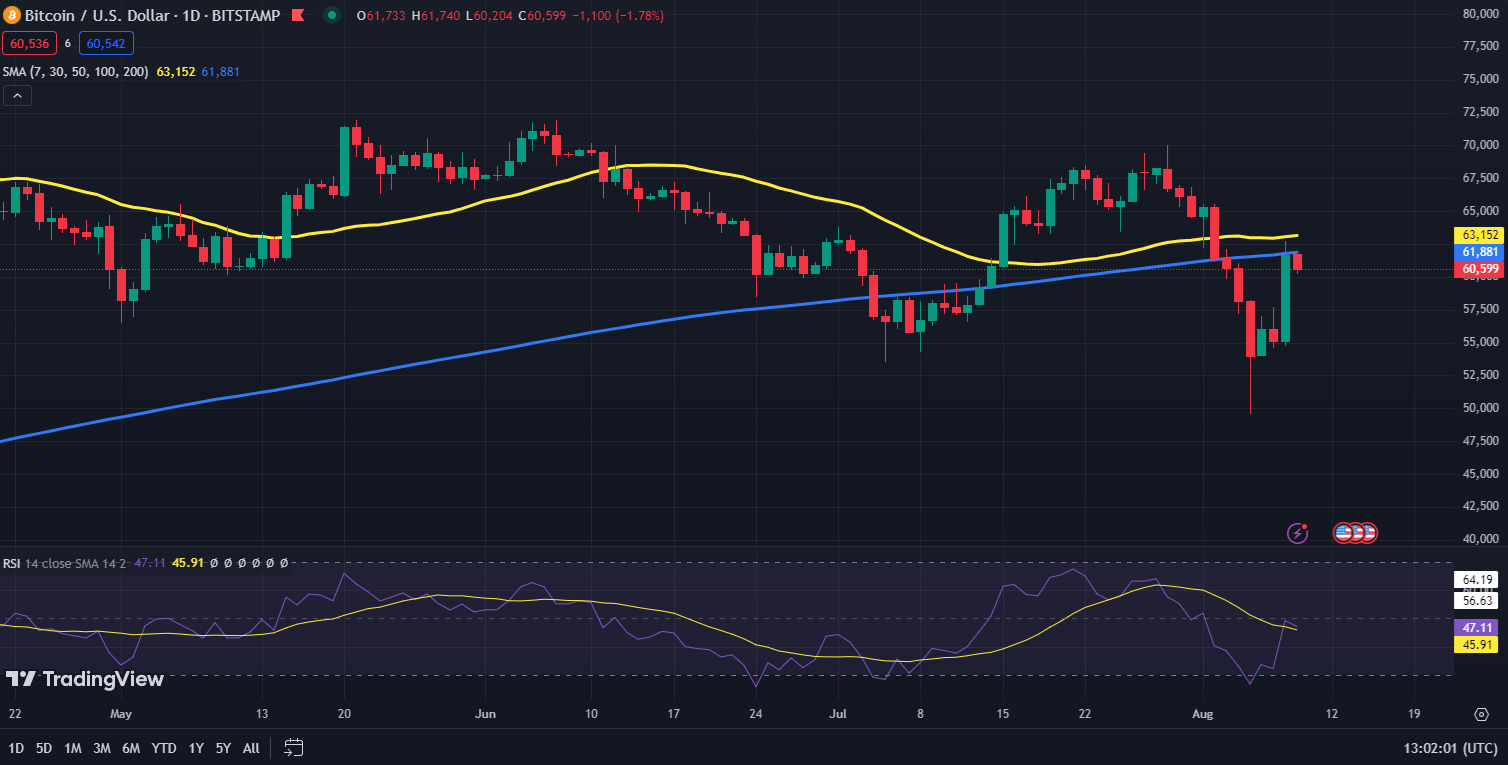Click the Bitcoin coin icon in the symbol title

[11, 16]
